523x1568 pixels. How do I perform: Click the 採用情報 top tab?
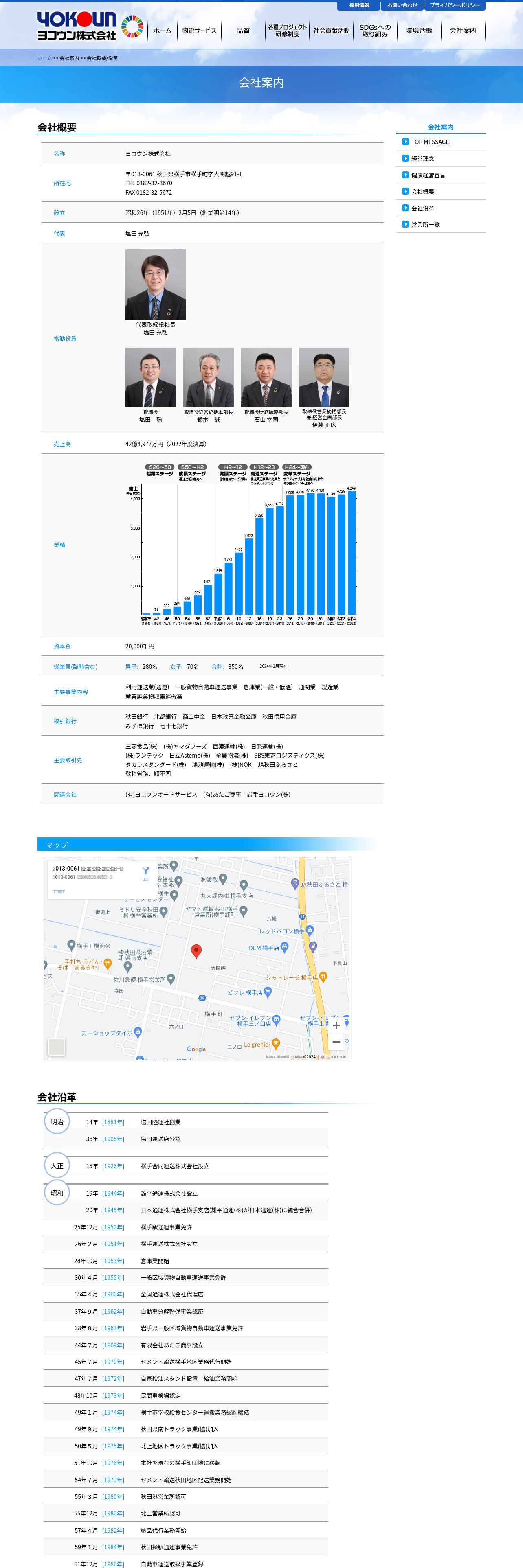coord(358,5)
